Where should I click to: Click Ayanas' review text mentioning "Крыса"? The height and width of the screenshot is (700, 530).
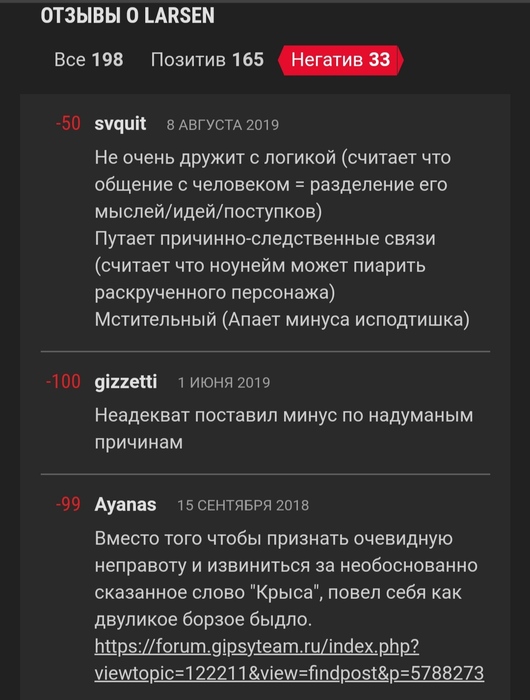pos(286,579)
